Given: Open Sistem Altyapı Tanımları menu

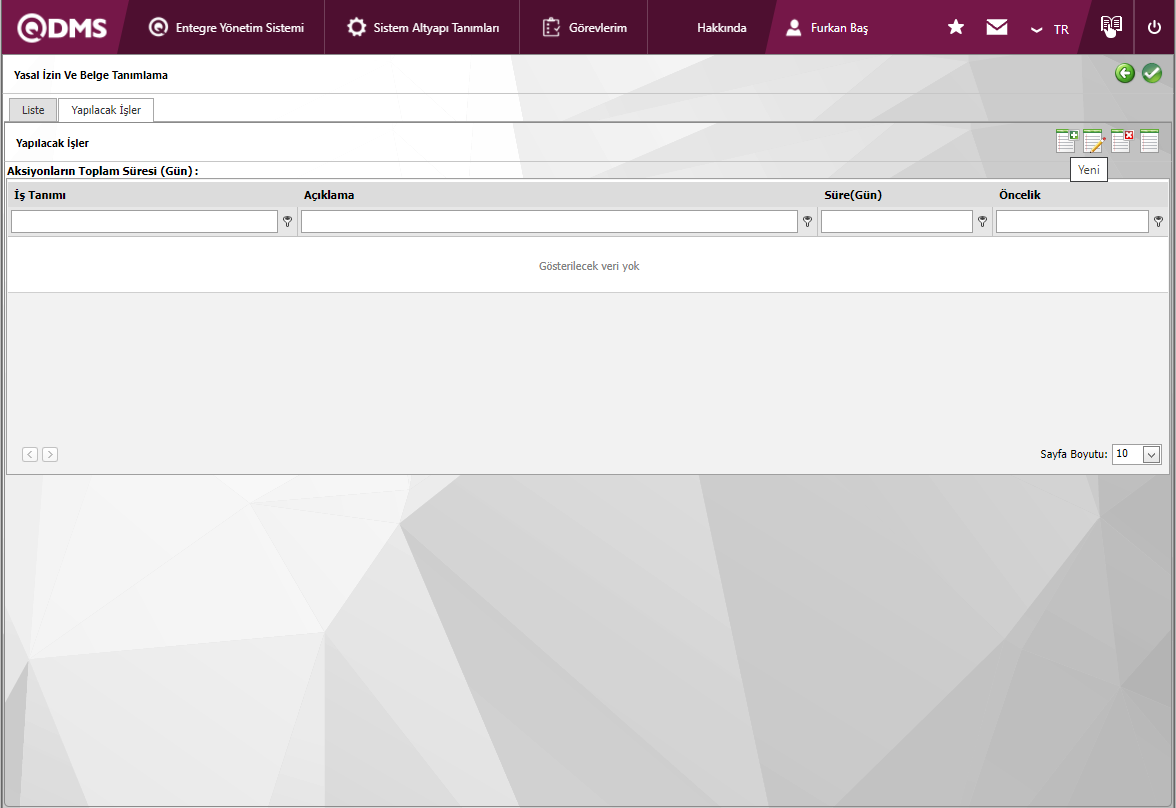Looking at the screenshot, I should point(423,28).
